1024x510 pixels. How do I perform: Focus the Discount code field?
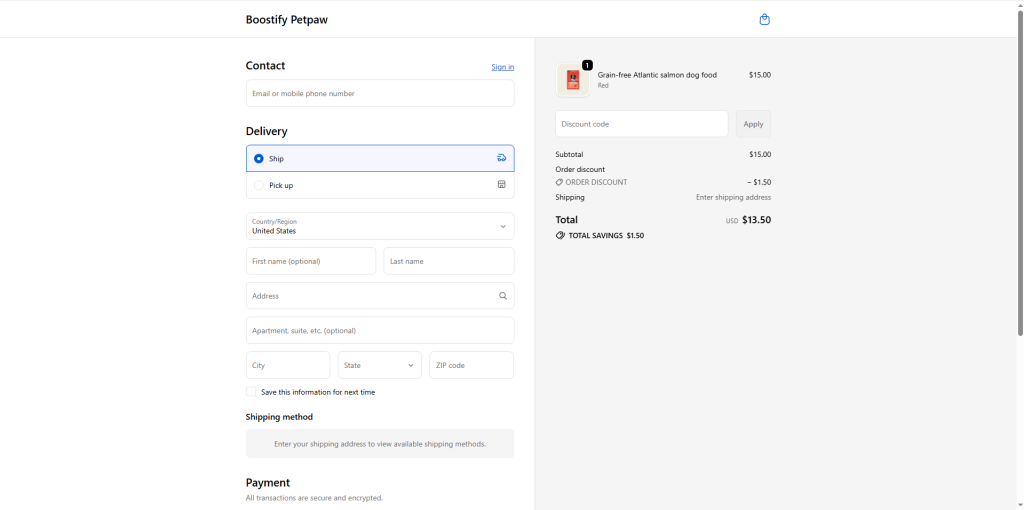(x=641, y=124)
